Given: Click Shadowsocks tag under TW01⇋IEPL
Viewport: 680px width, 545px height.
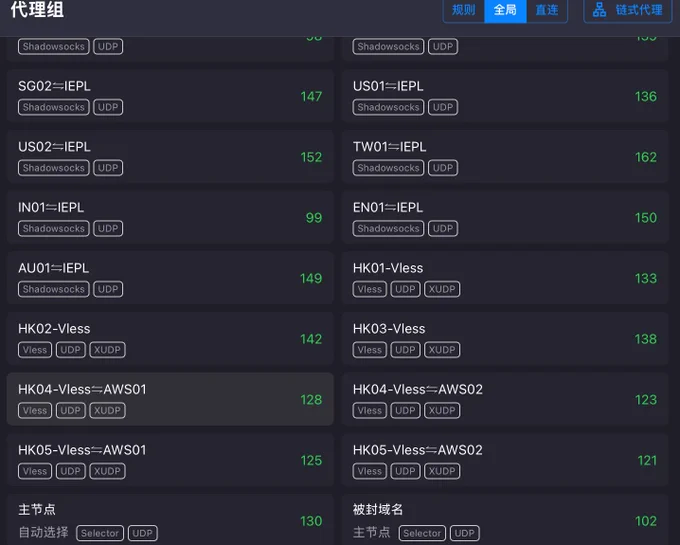Looking at the screenshot, I should (x=389, y=168).
